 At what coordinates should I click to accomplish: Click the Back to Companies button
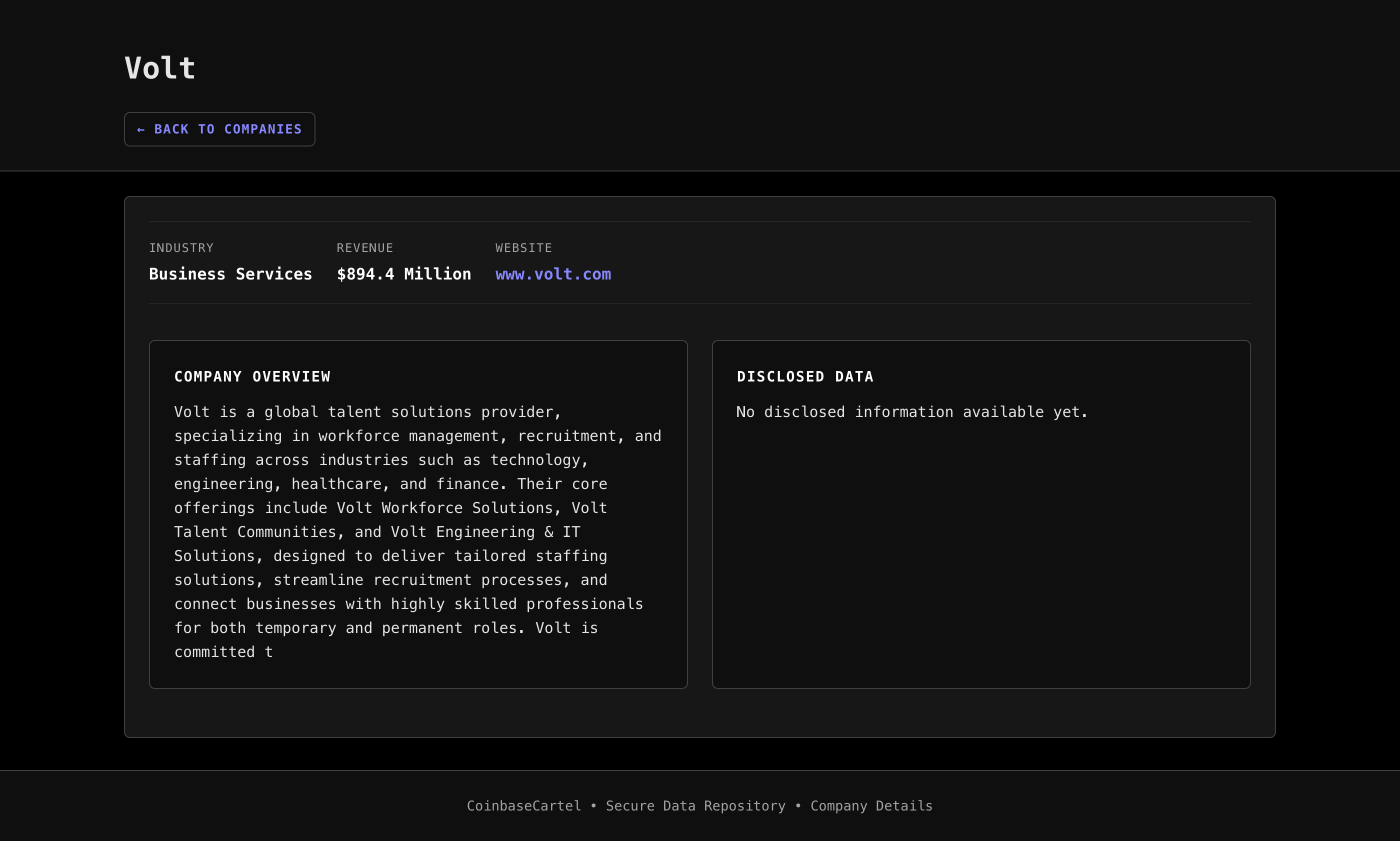coord(219,129)
